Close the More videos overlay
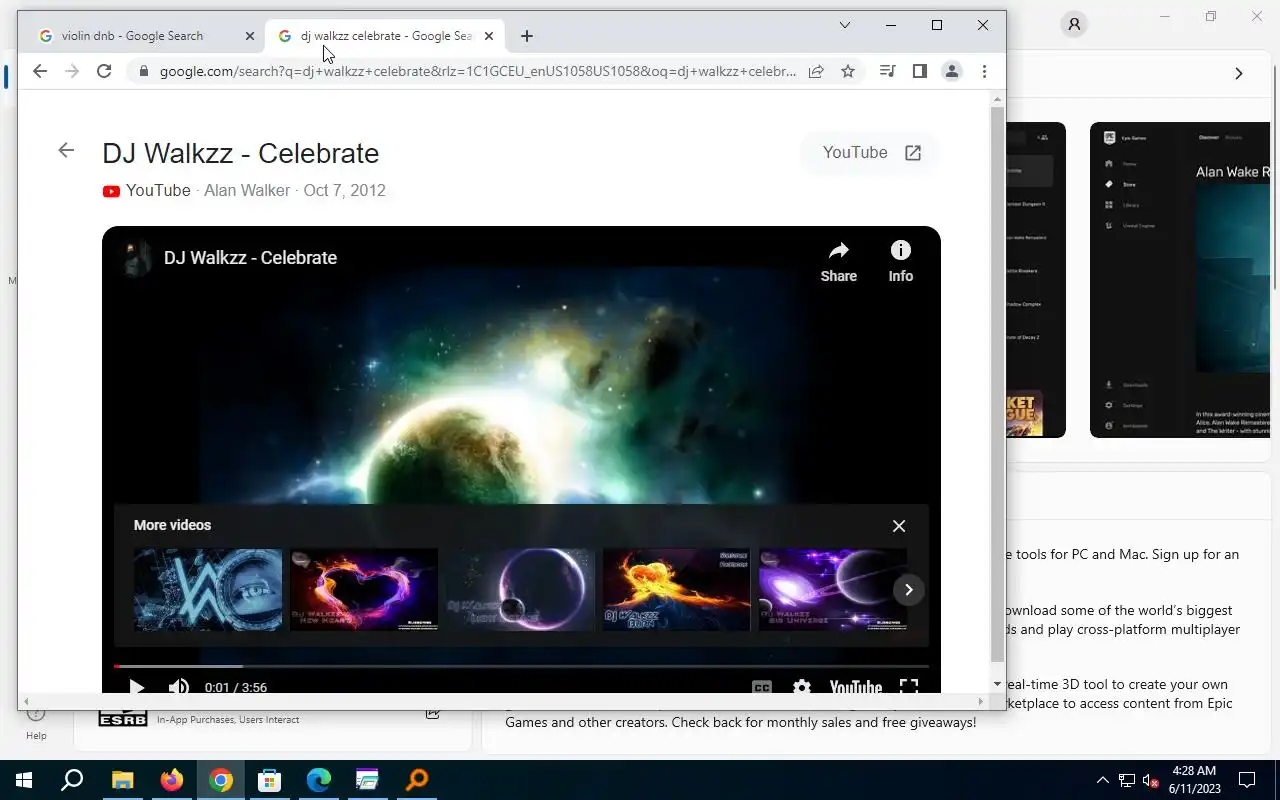 click(899, 526)
